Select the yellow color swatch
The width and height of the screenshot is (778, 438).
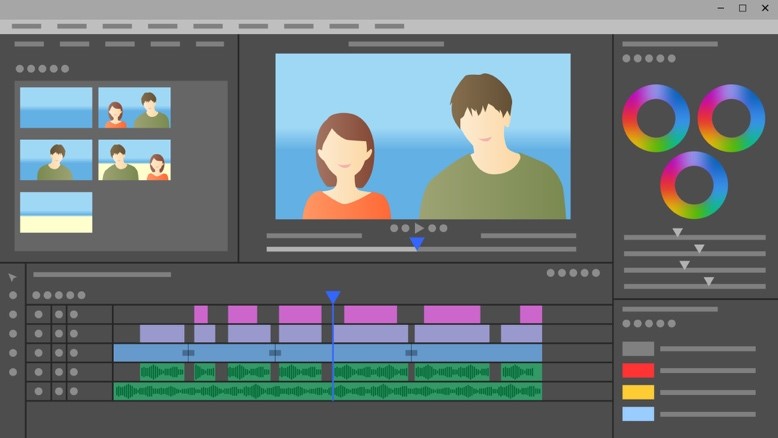pyautogui.click(x=638, y=392)
